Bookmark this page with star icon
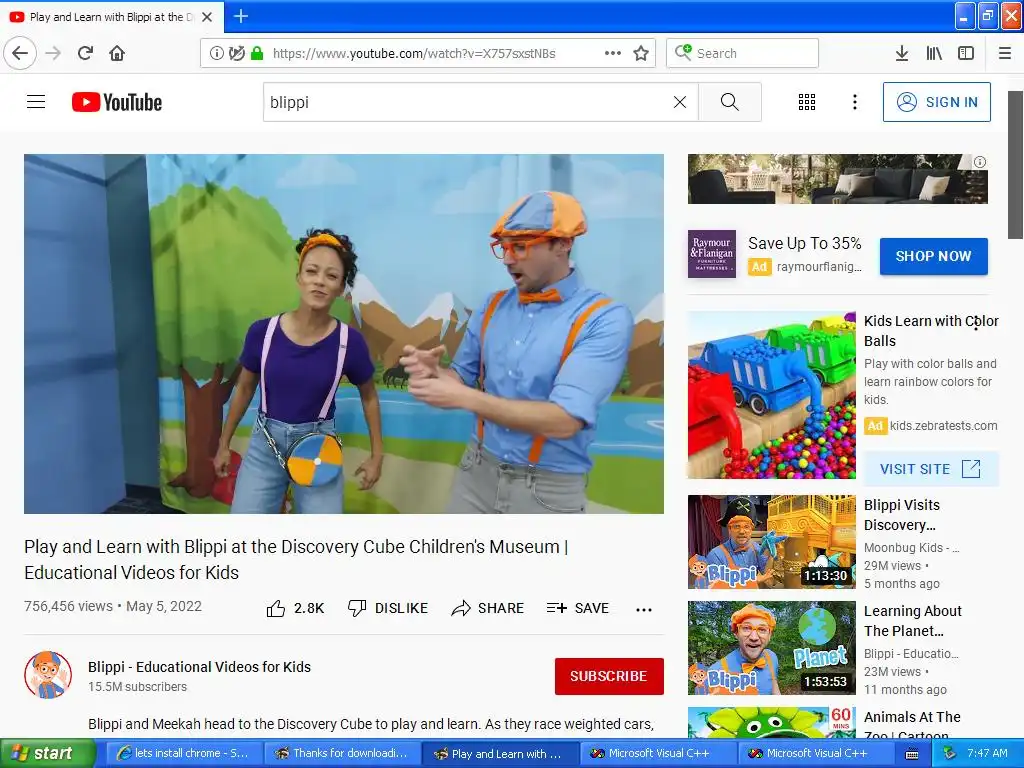Viewport: 1024px width, 768px height. [x=641, y=53]
